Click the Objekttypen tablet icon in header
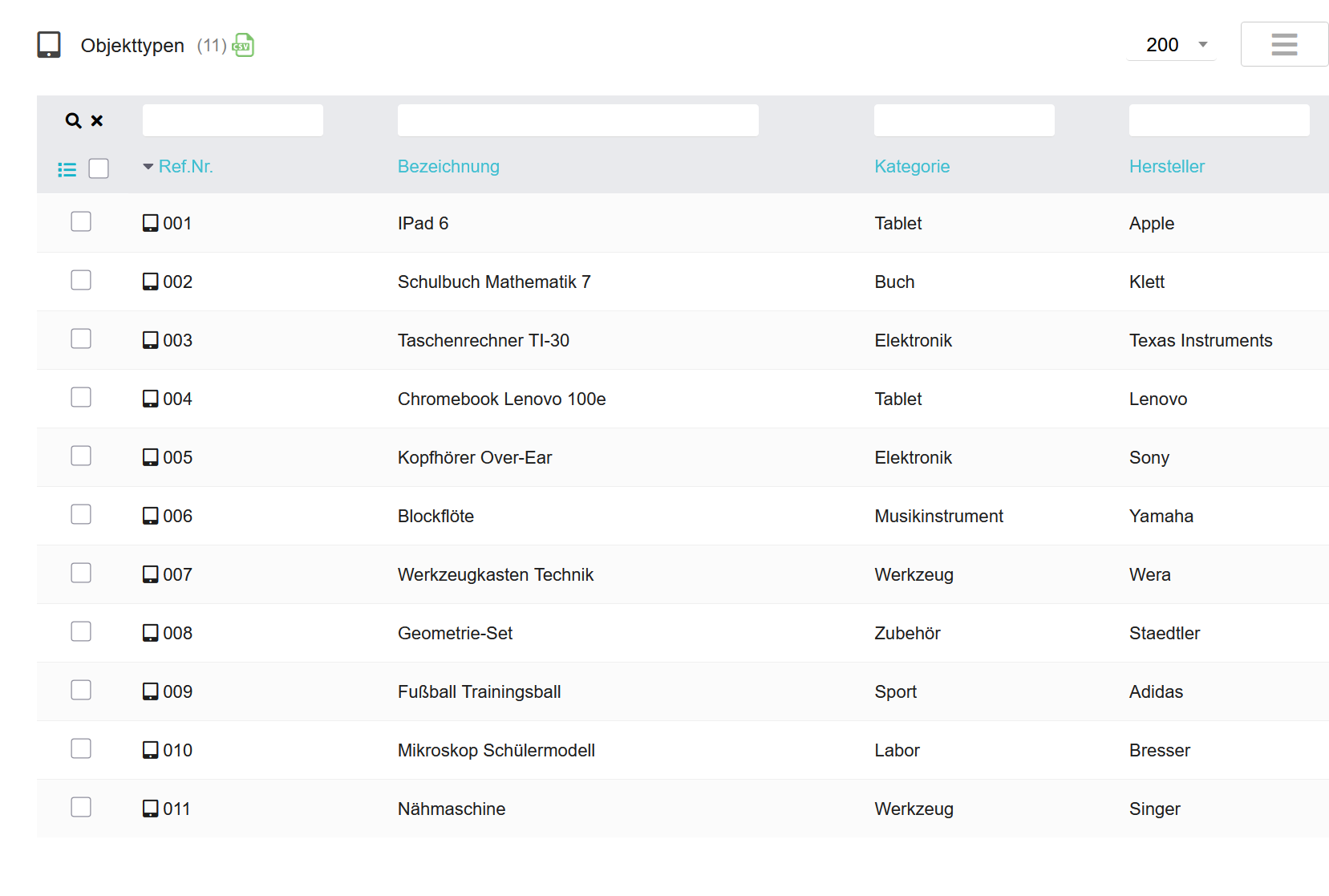 tap(49, 45)
